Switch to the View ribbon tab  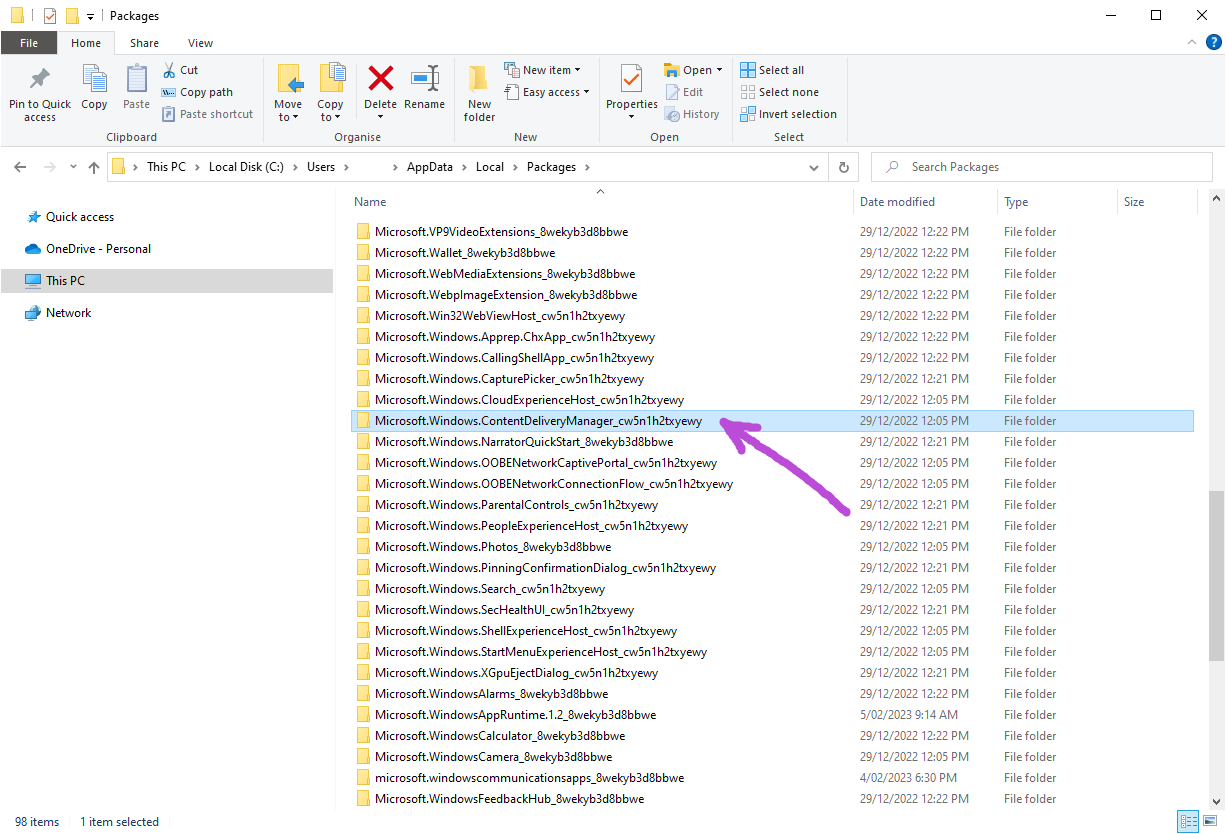[200, 43]
